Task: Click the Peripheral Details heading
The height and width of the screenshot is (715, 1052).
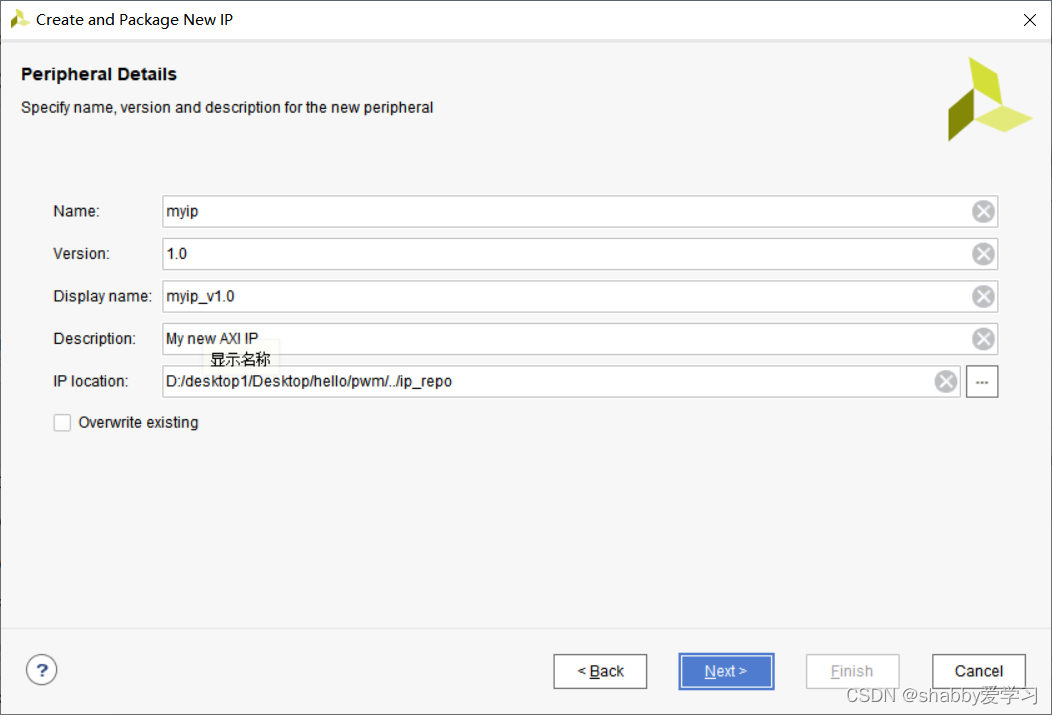Action: tap(99, 74)
